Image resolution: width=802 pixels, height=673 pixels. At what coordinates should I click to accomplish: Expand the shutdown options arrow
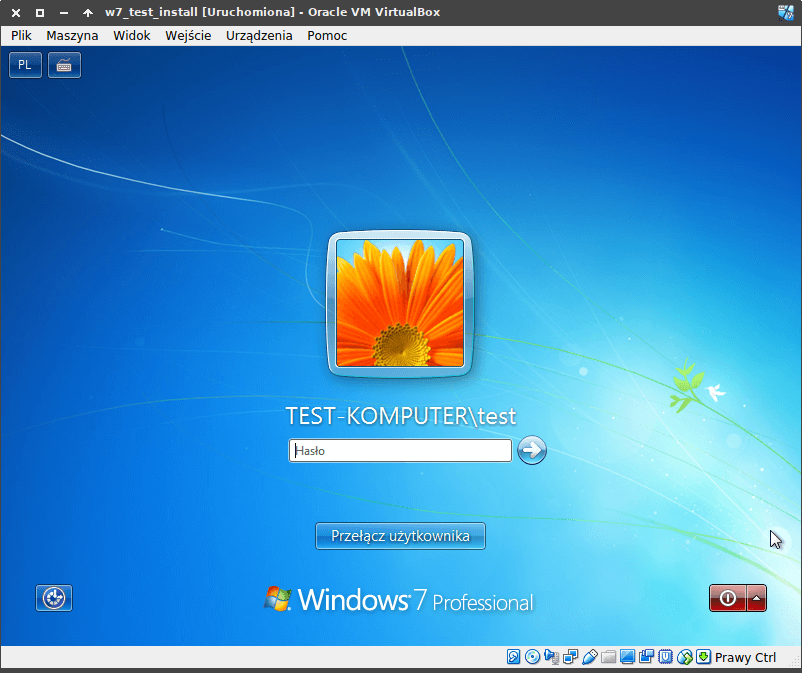[x=756, y=598]
